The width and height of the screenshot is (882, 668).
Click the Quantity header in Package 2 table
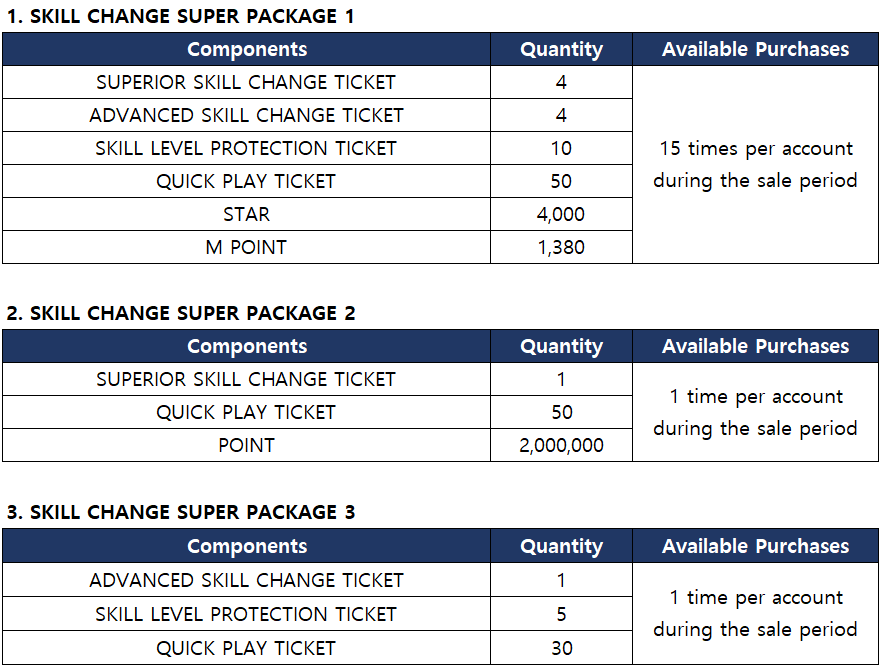pos(561,346)
